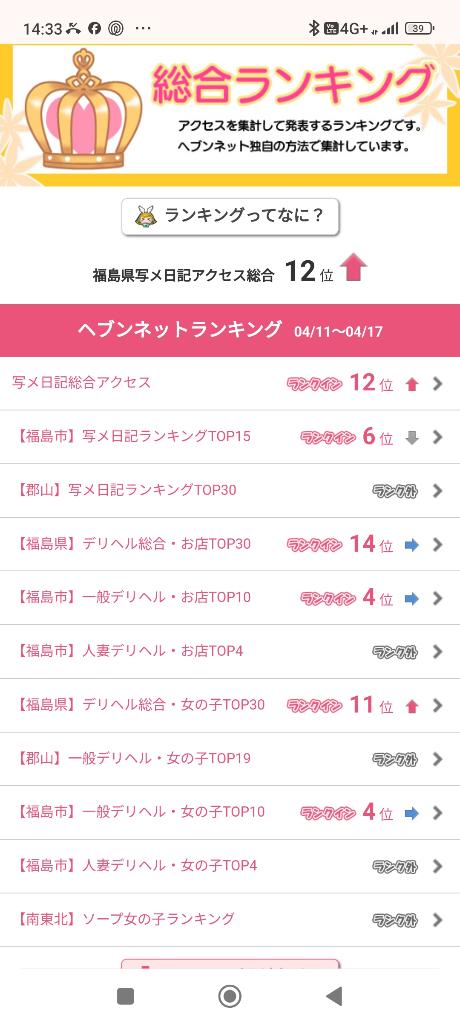Viewport: 460px width, 1024px height.
Task: Click the blue arrow in 福島県 デリヘル総合・お店TOP30 row
Action: [x=412, y=545]
